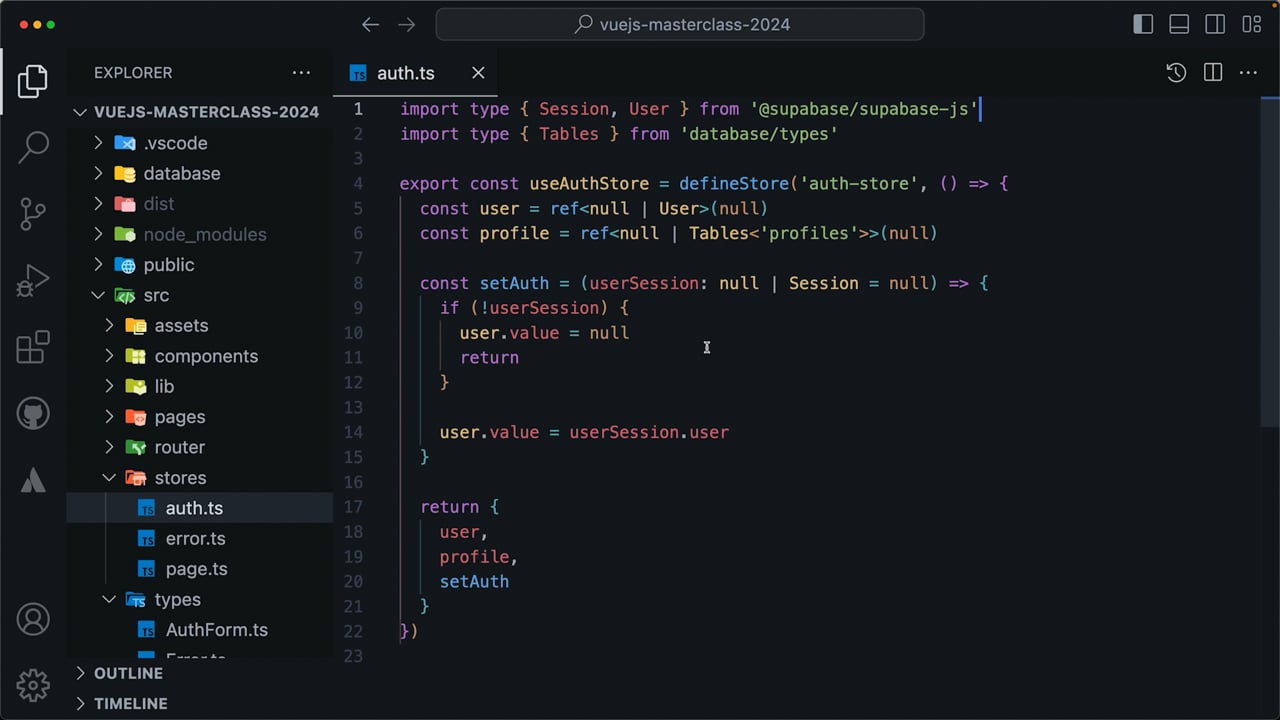The height and width of the screenshot is (720, 1280).
Task: Click 'useAuthStore' in line 4
Action: click(589, 184)
